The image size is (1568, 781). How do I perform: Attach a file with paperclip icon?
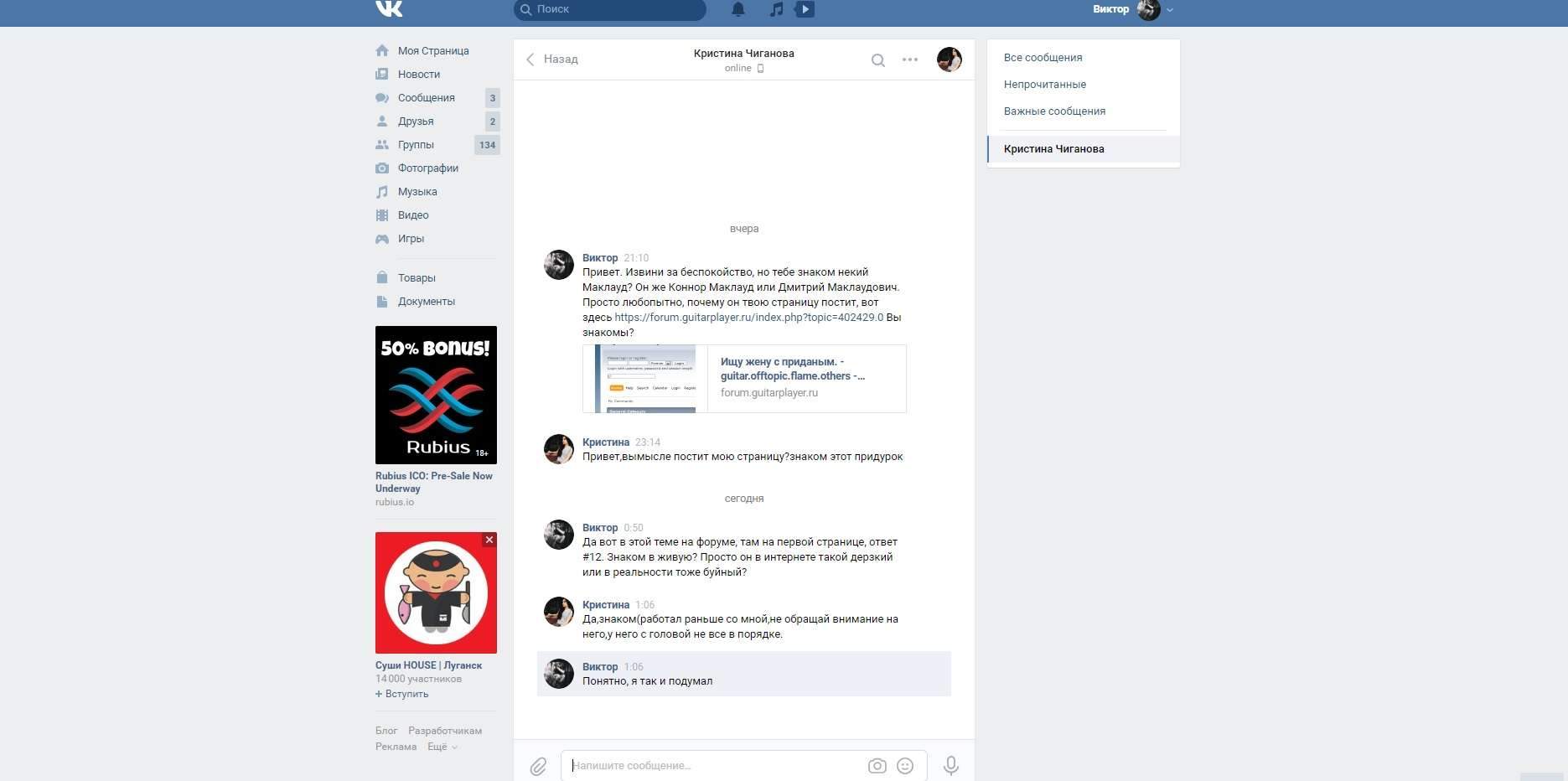click(538, 766)
